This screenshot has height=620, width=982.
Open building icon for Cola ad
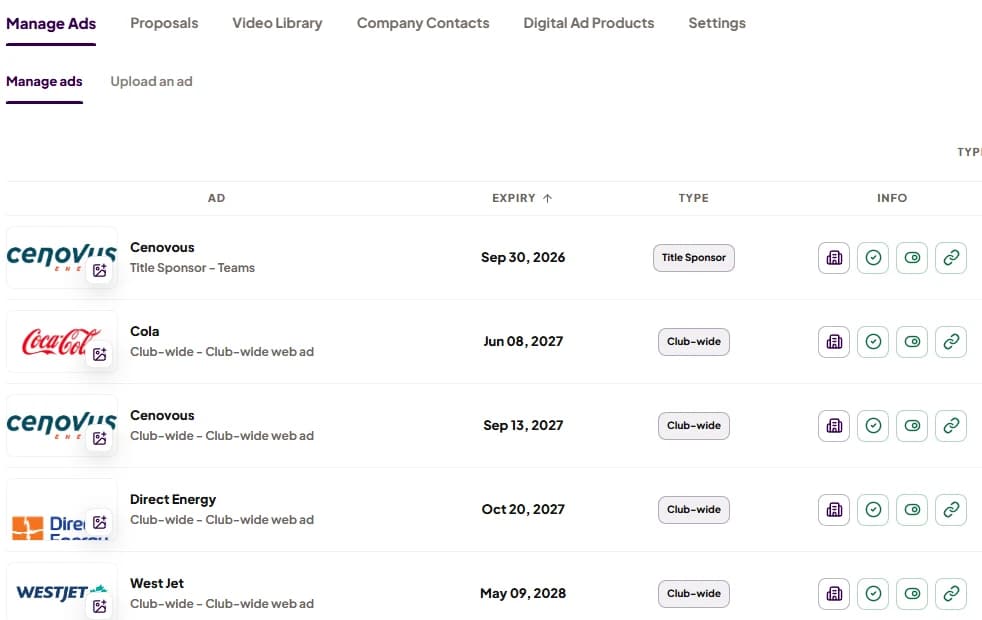coord(834,342)
